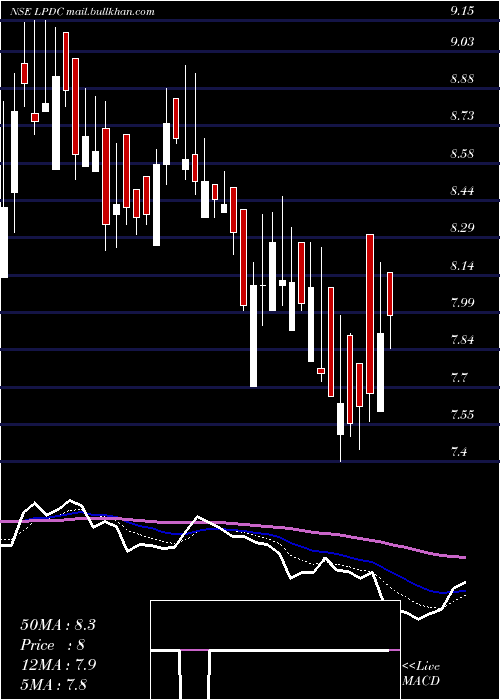Viewport: 500px width, 700px height.
Task: Click the '5MA : 7.8' indicator text
Action: coord(54,684)
